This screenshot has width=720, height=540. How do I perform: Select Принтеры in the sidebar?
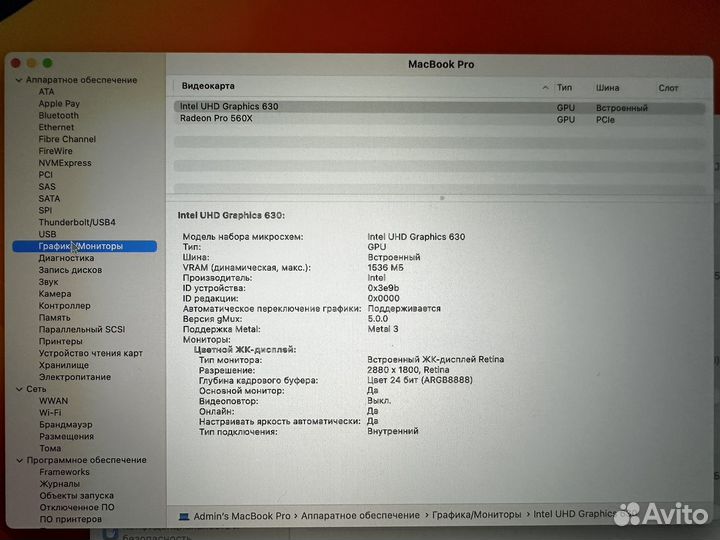point(61,342)
